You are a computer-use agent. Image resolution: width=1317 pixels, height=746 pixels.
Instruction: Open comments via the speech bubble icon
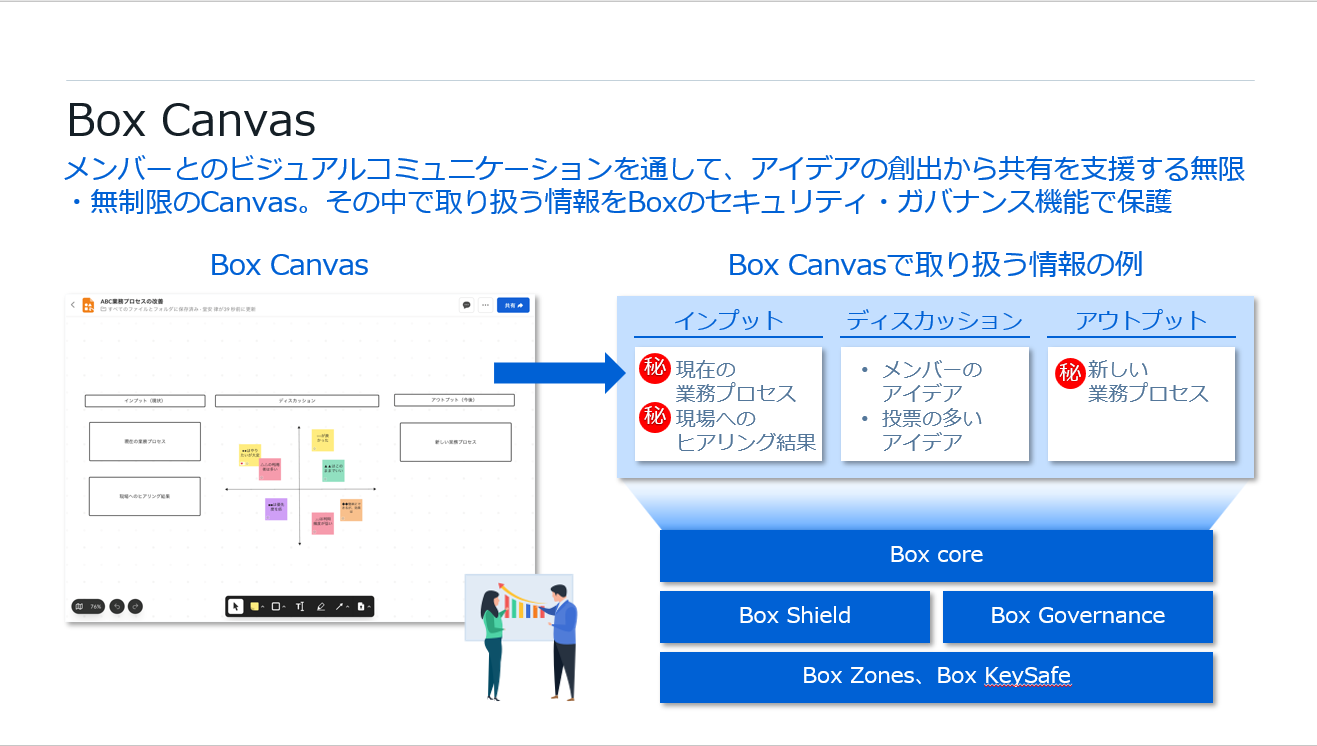point(466,305)
